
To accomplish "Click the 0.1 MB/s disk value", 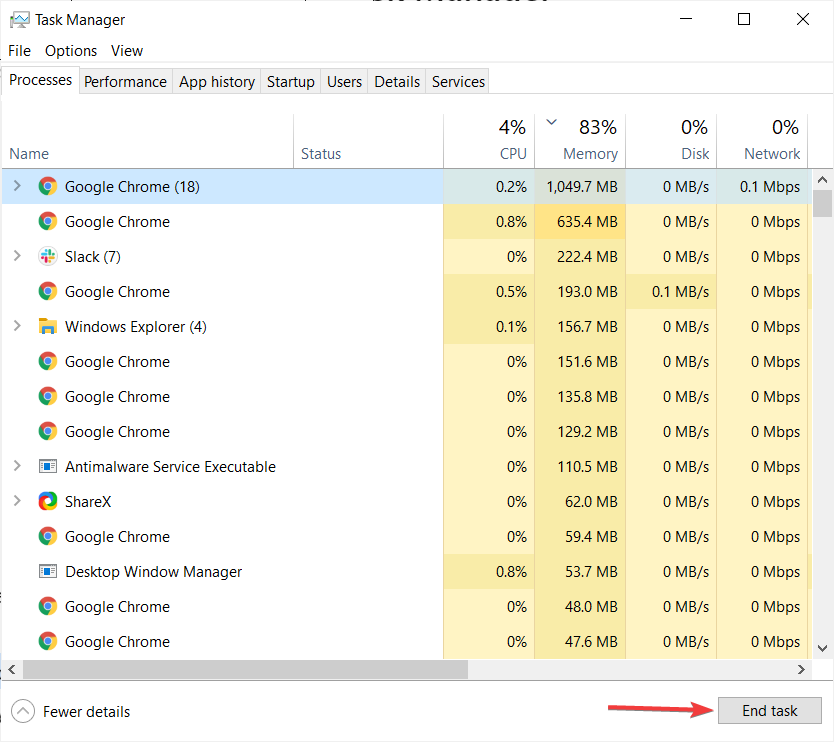I will [x=680, y=291].
